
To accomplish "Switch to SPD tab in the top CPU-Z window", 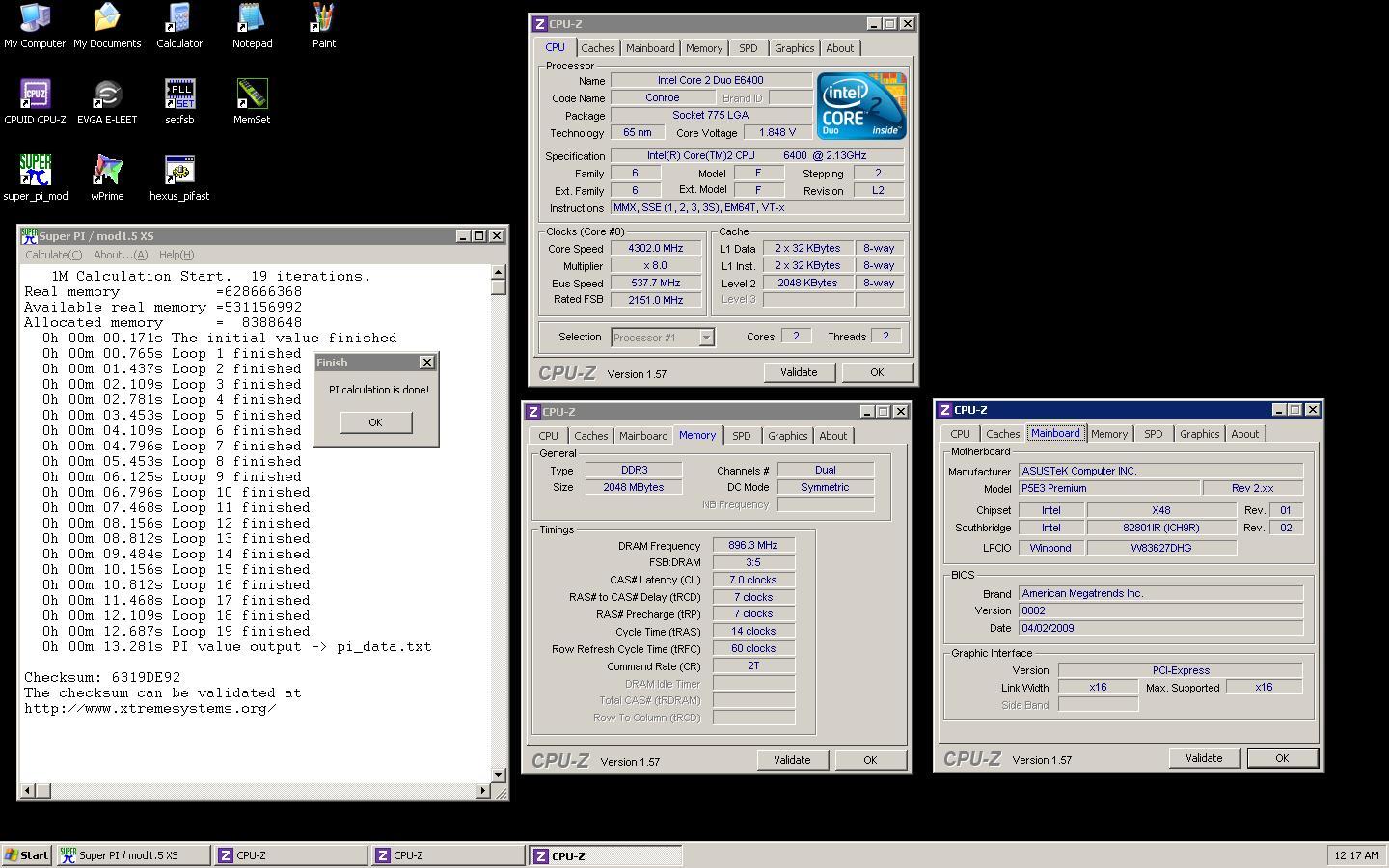I will click(749, 48).
